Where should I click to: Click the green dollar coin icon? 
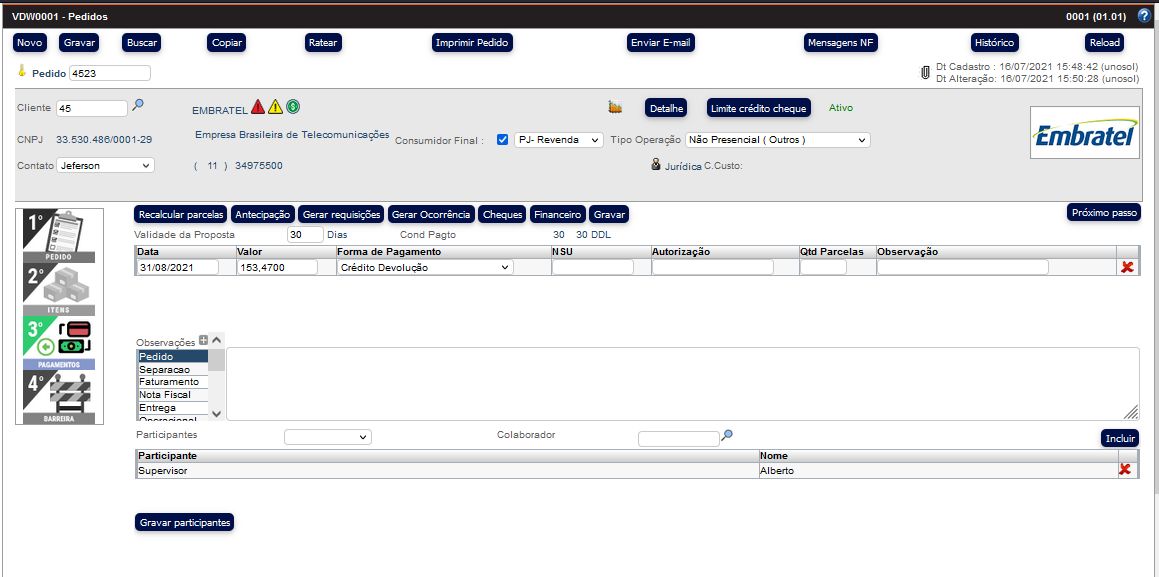(293, 107)
